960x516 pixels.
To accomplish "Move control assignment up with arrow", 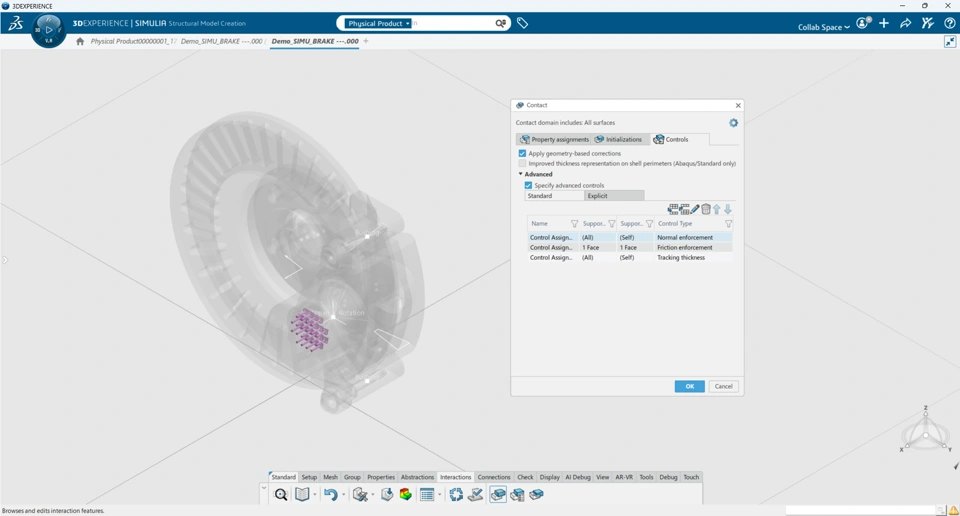I will (717, 209).
